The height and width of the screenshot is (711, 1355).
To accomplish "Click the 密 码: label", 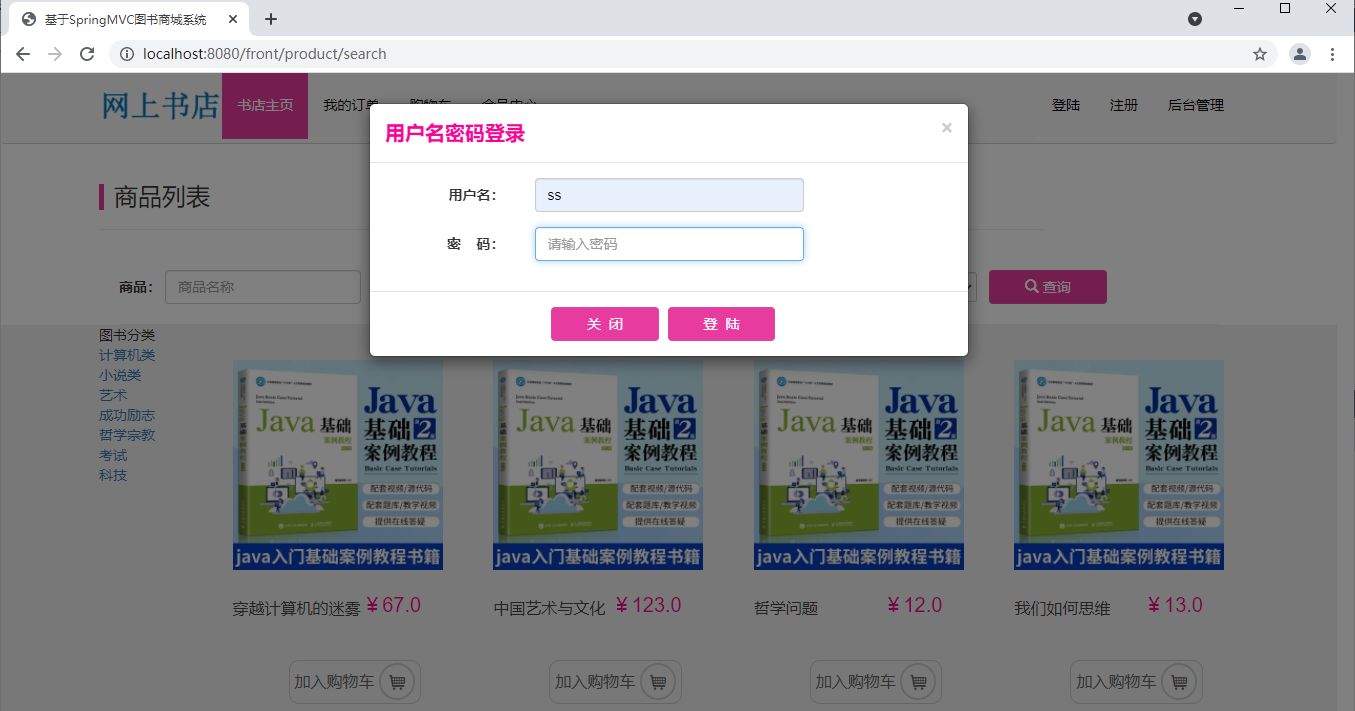I will click(472, 244).
